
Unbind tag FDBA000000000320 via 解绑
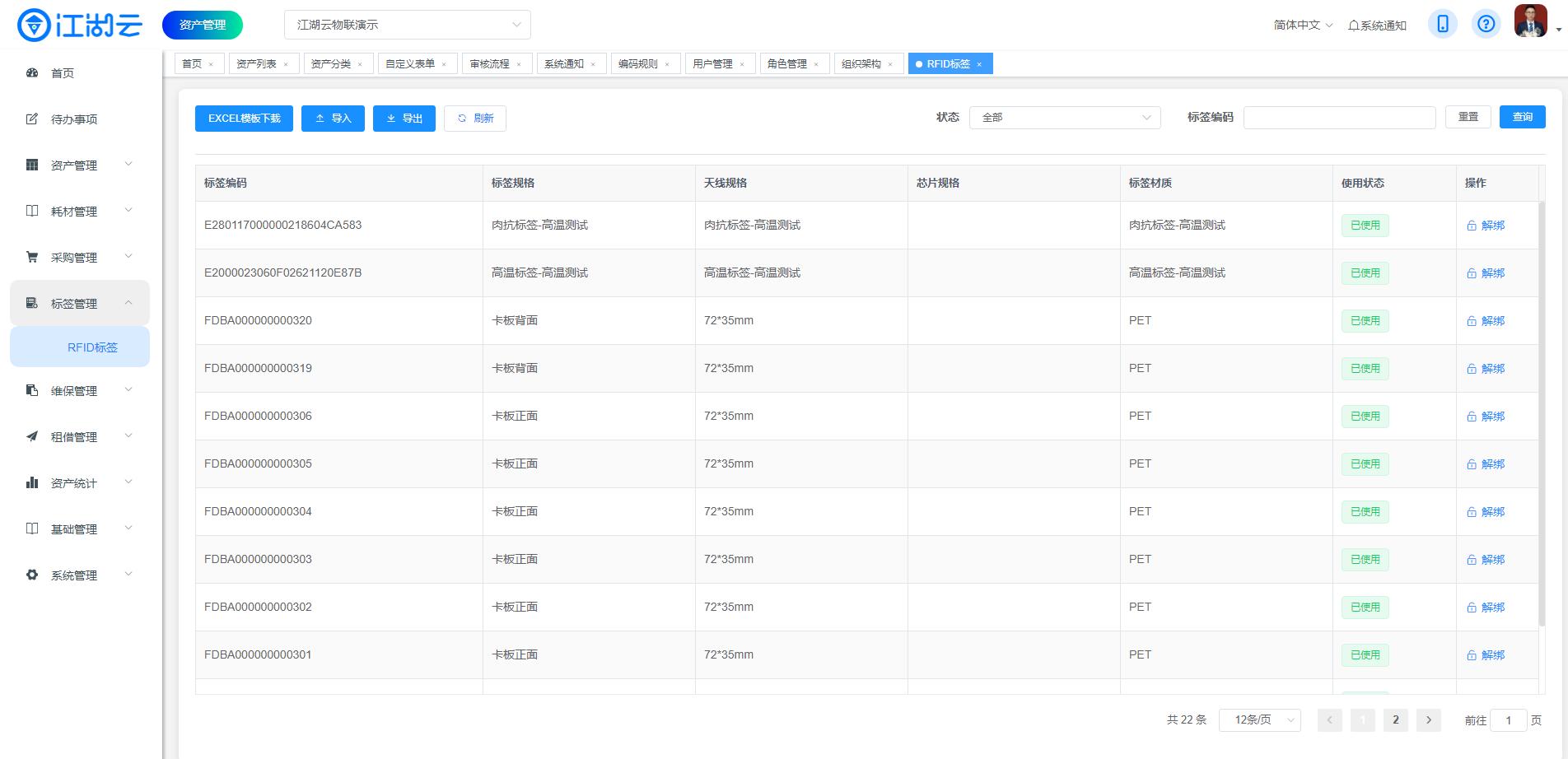(x=1486, y=321)
